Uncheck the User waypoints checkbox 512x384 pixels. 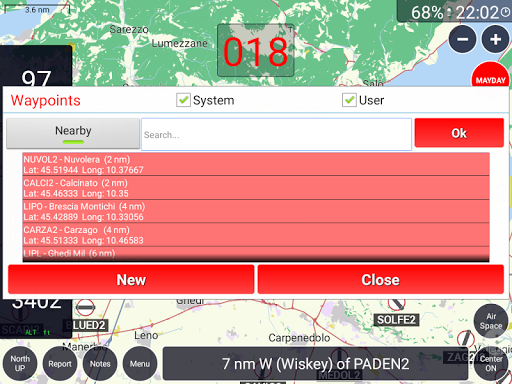coord(349,100)
